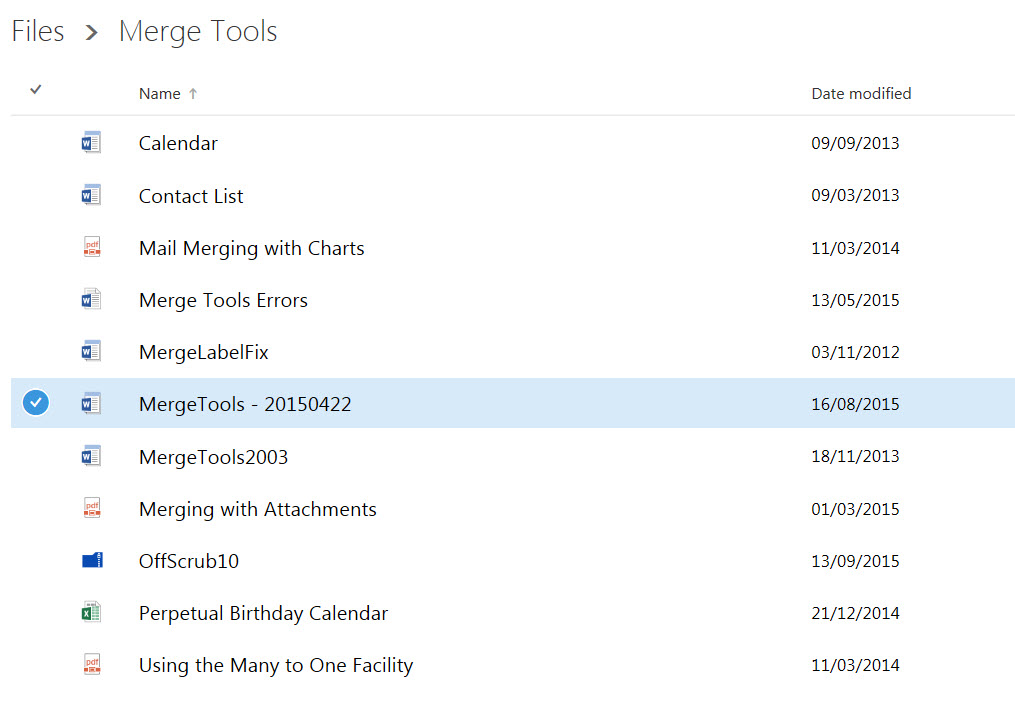Uncheck the selected MergeTools - 20150422 row

36,403
